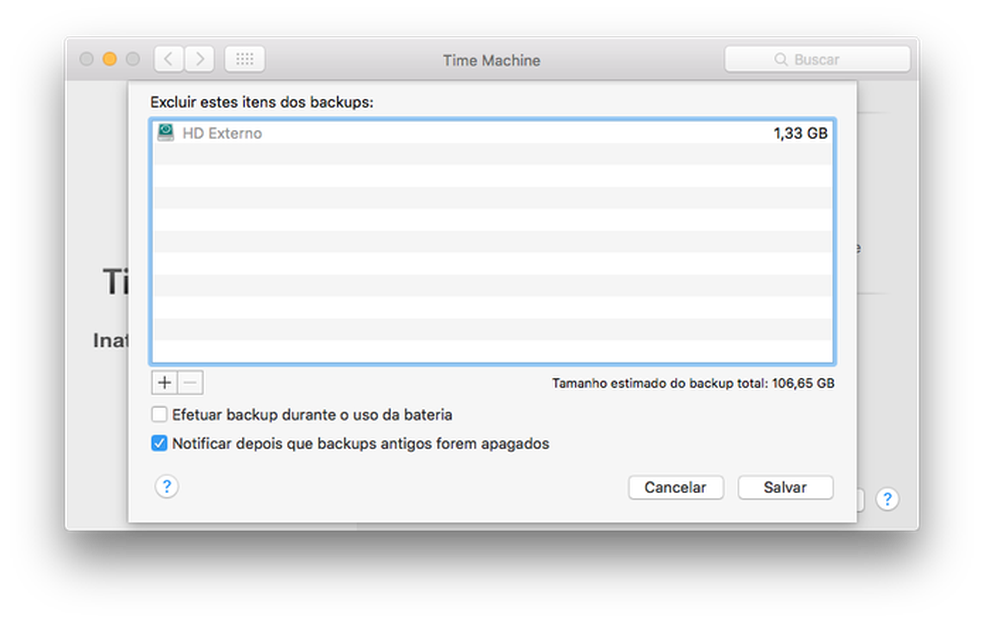Add an excluded item with the plus button
Screen dimensions: 984x623
point(165,382)
